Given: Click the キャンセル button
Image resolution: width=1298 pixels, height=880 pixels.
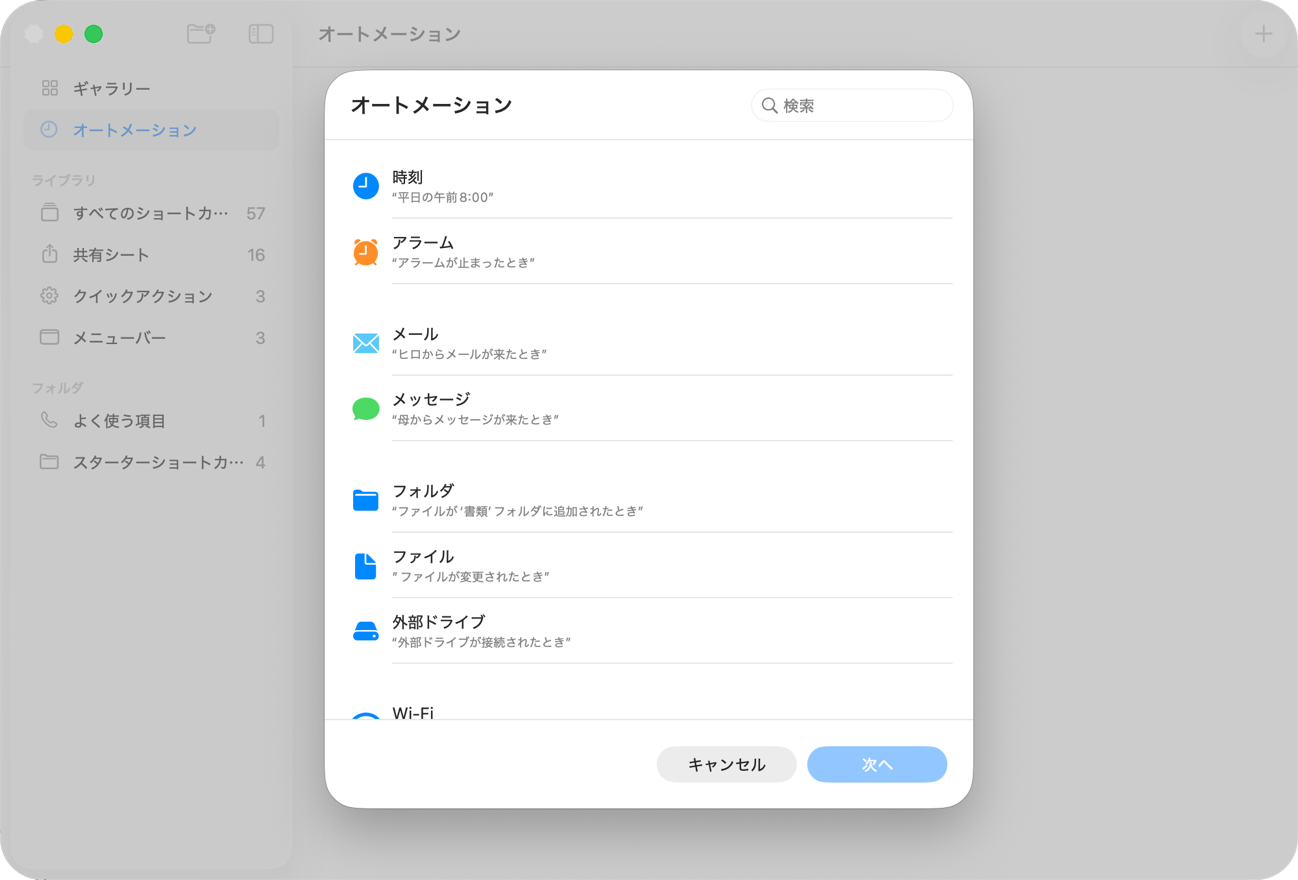Looking at the screenshot, I should click(x=726, y=764).
